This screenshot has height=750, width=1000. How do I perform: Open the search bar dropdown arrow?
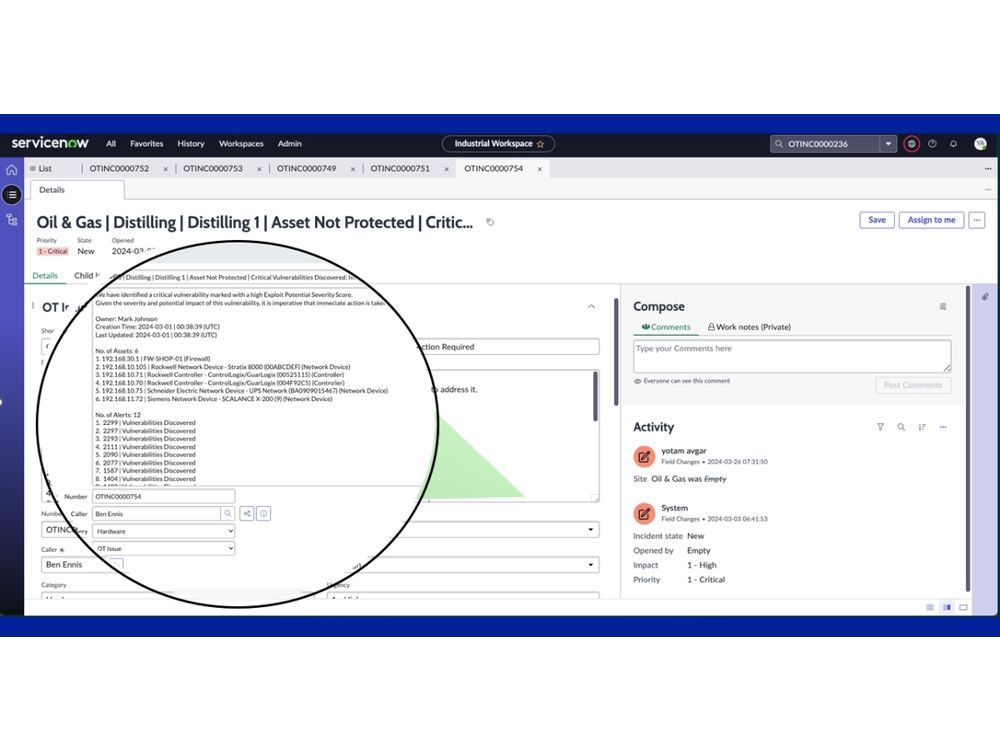(888, 143)
